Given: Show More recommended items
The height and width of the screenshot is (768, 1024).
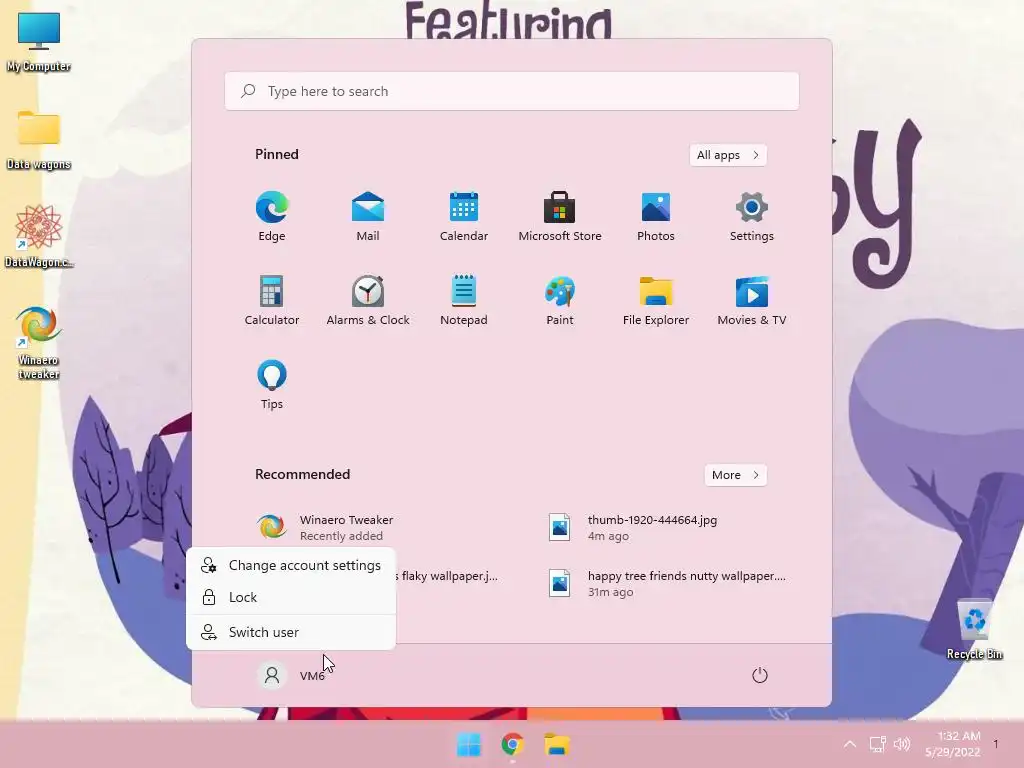Looking at the screenshot, I should [x=735, y=475].
